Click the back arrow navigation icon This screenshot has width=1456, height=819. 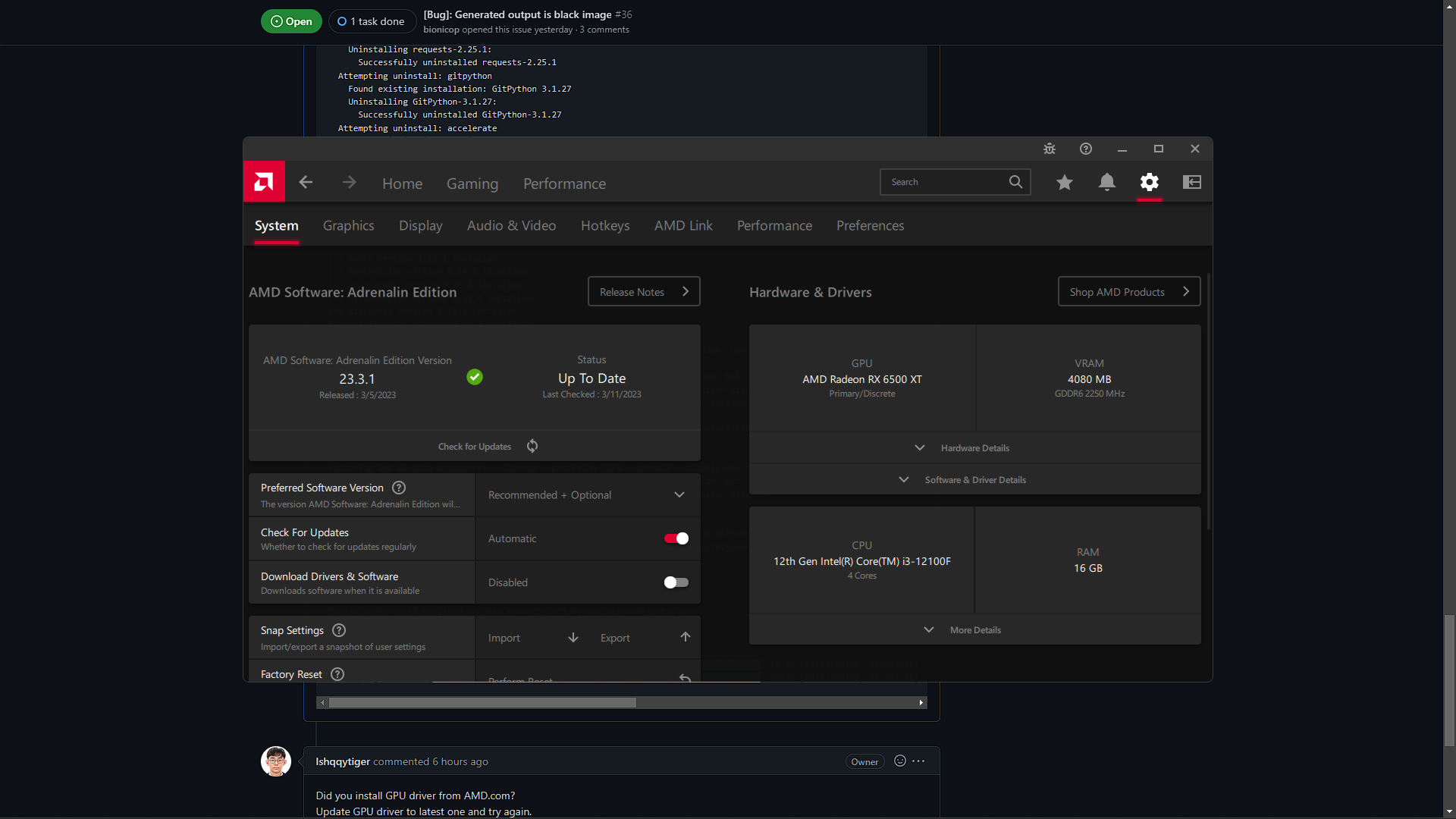[306, 183]
